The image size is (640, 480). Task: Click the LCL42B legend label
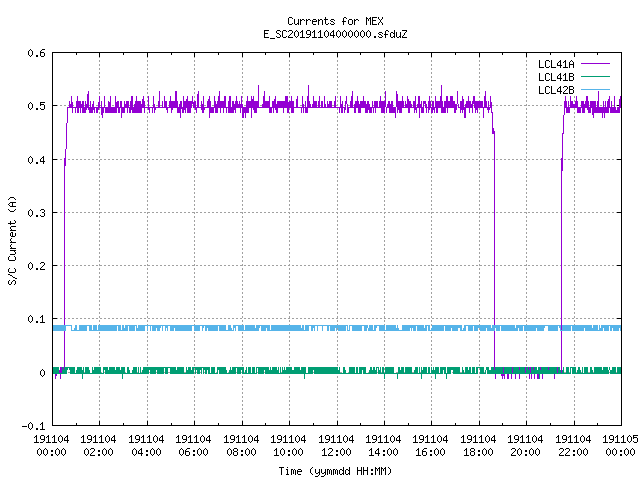556,90
